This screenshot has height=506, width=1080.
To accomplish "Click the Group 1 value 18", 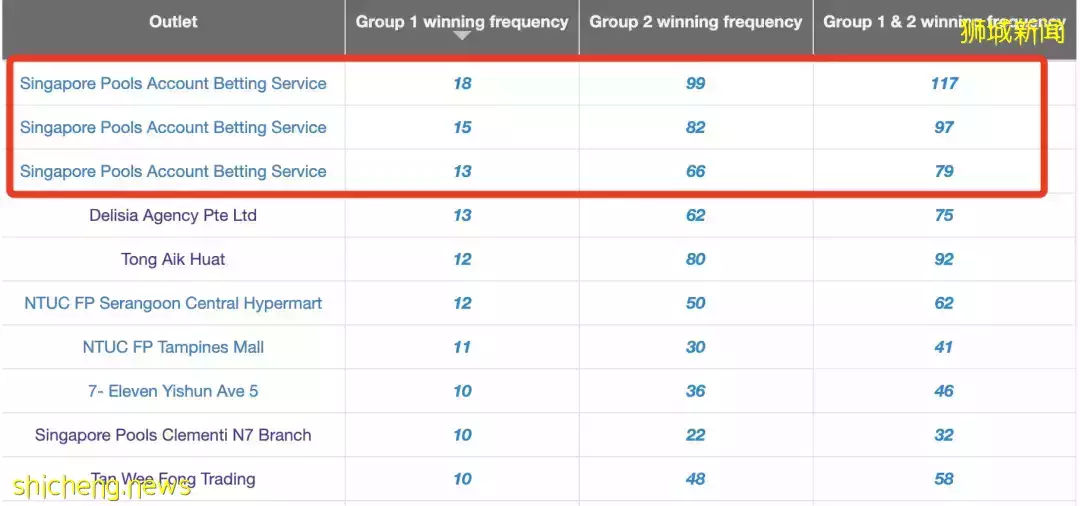I will coord(462,83).
